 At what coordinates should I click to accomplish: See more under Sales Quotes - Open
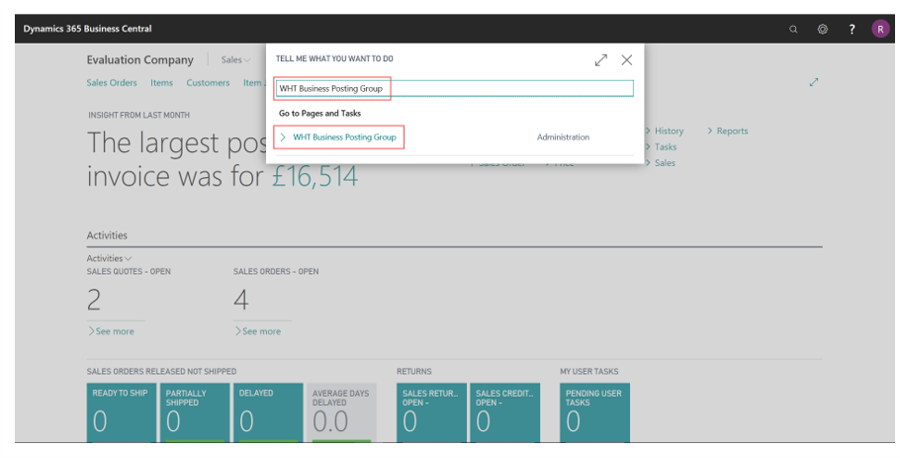pos(111,331)
